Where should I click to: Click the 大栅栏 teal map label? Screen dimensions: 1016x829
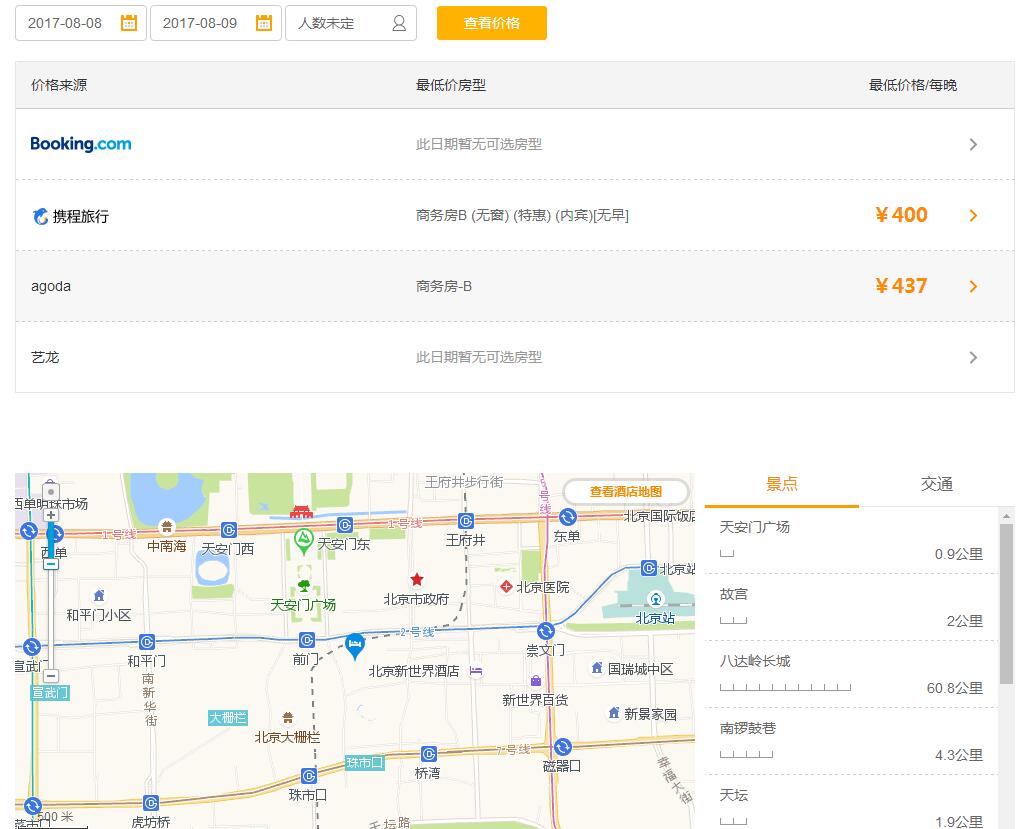pyautogui.click(x=227, y=718)
